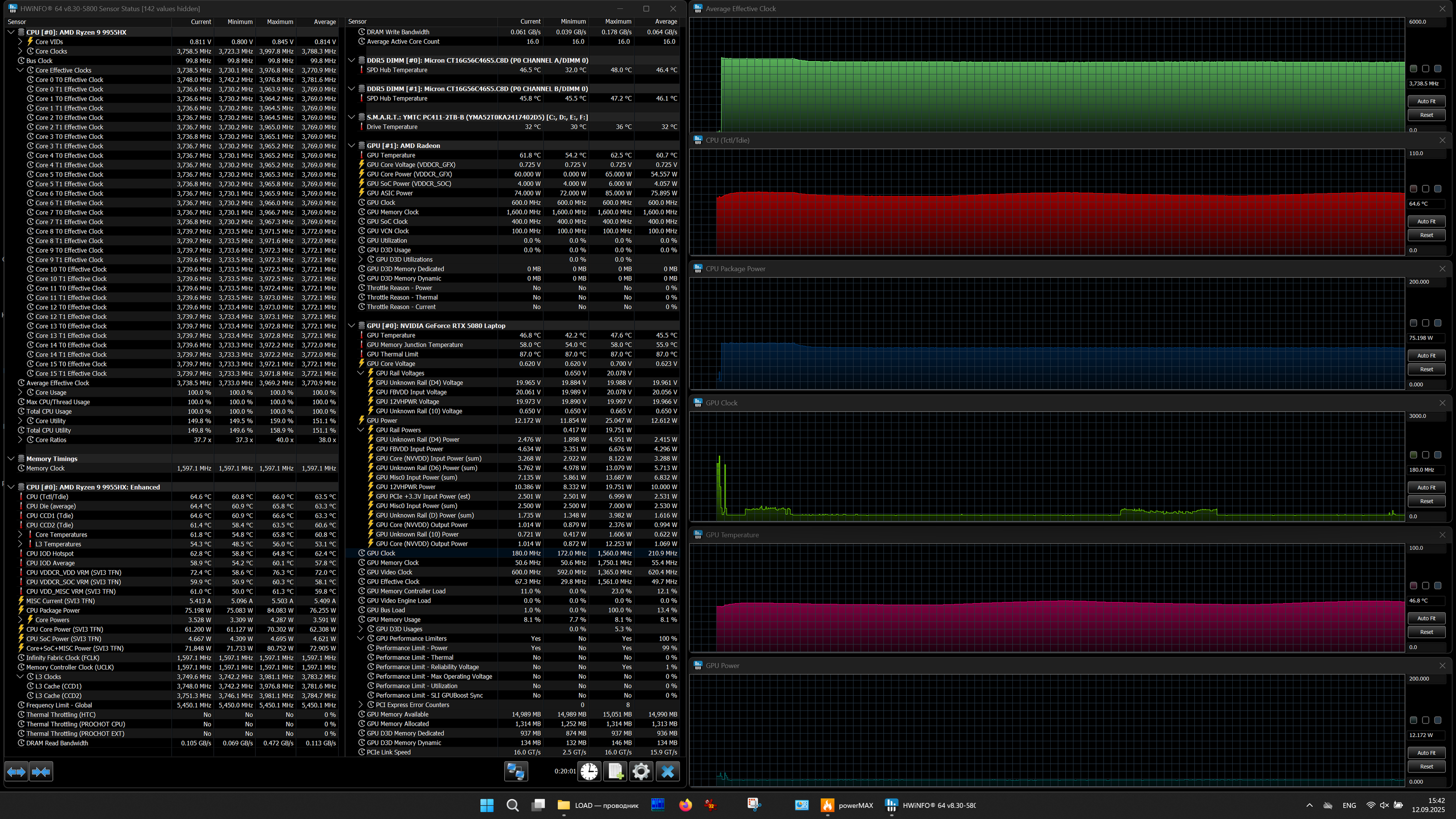The width and height of the screenshot is (1456, 819).
Task: Collapse the GPU Performance Limiters group
Action: [361, 639]
